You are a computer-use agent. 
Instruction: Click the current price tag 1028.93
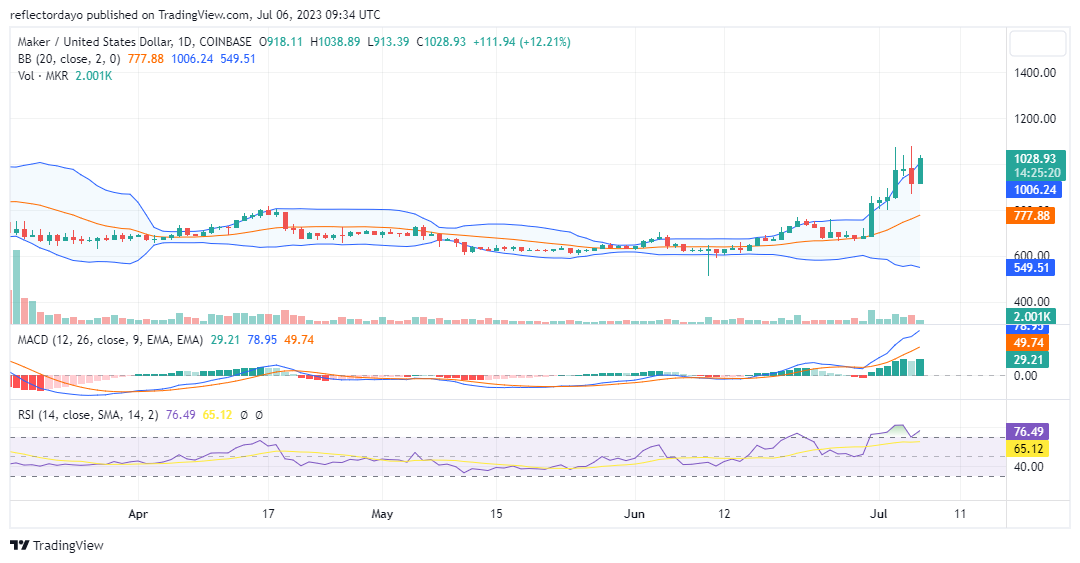[1035, 158]
